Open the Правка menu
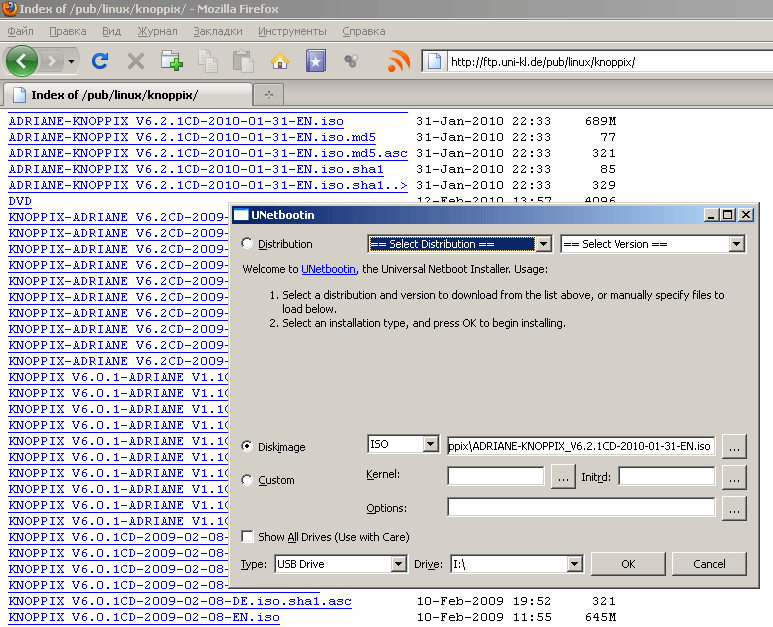Screen dimensions: 773x627 (68, 32)
